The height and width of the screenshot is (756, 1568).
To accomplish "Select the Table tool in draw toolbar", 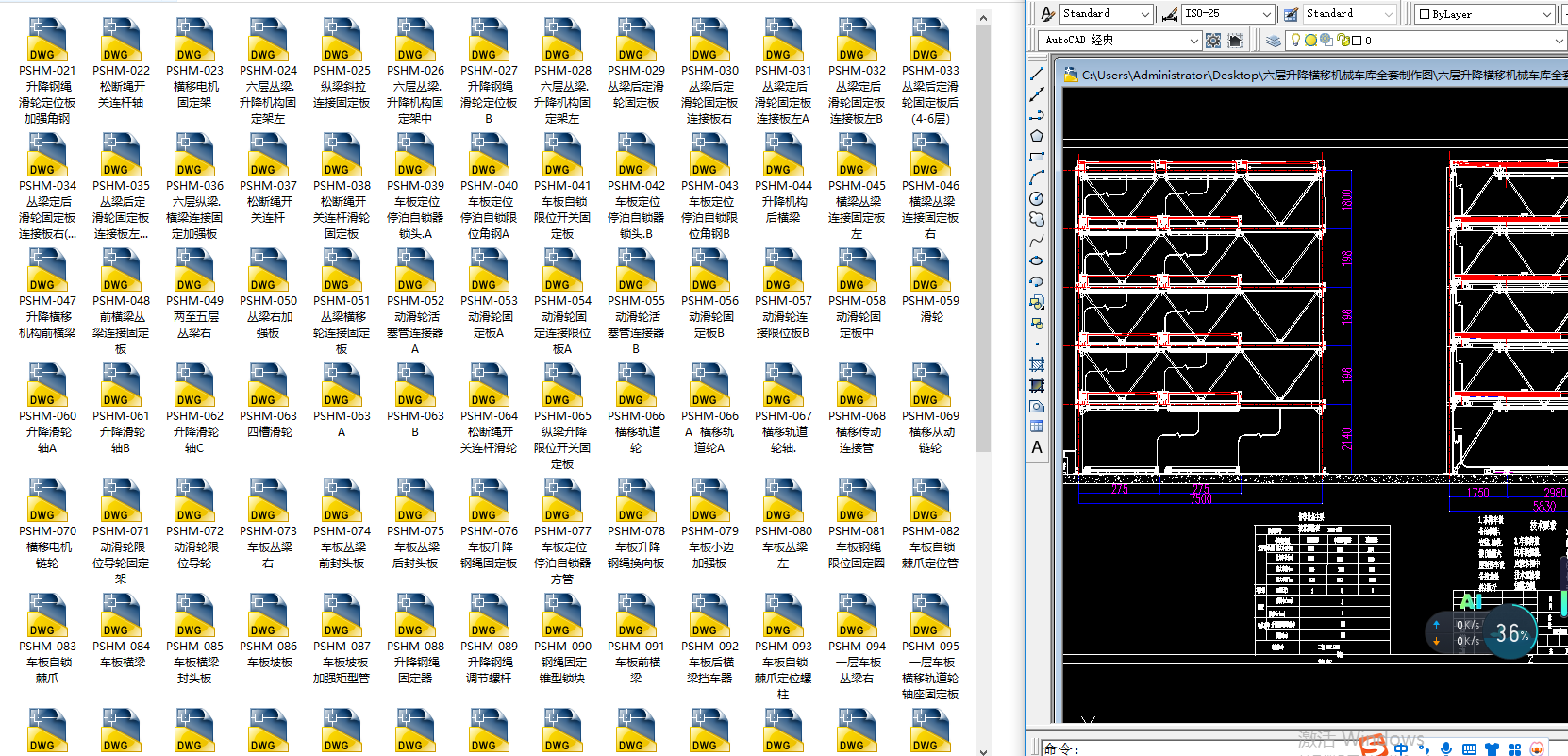I will (1037, 427).
